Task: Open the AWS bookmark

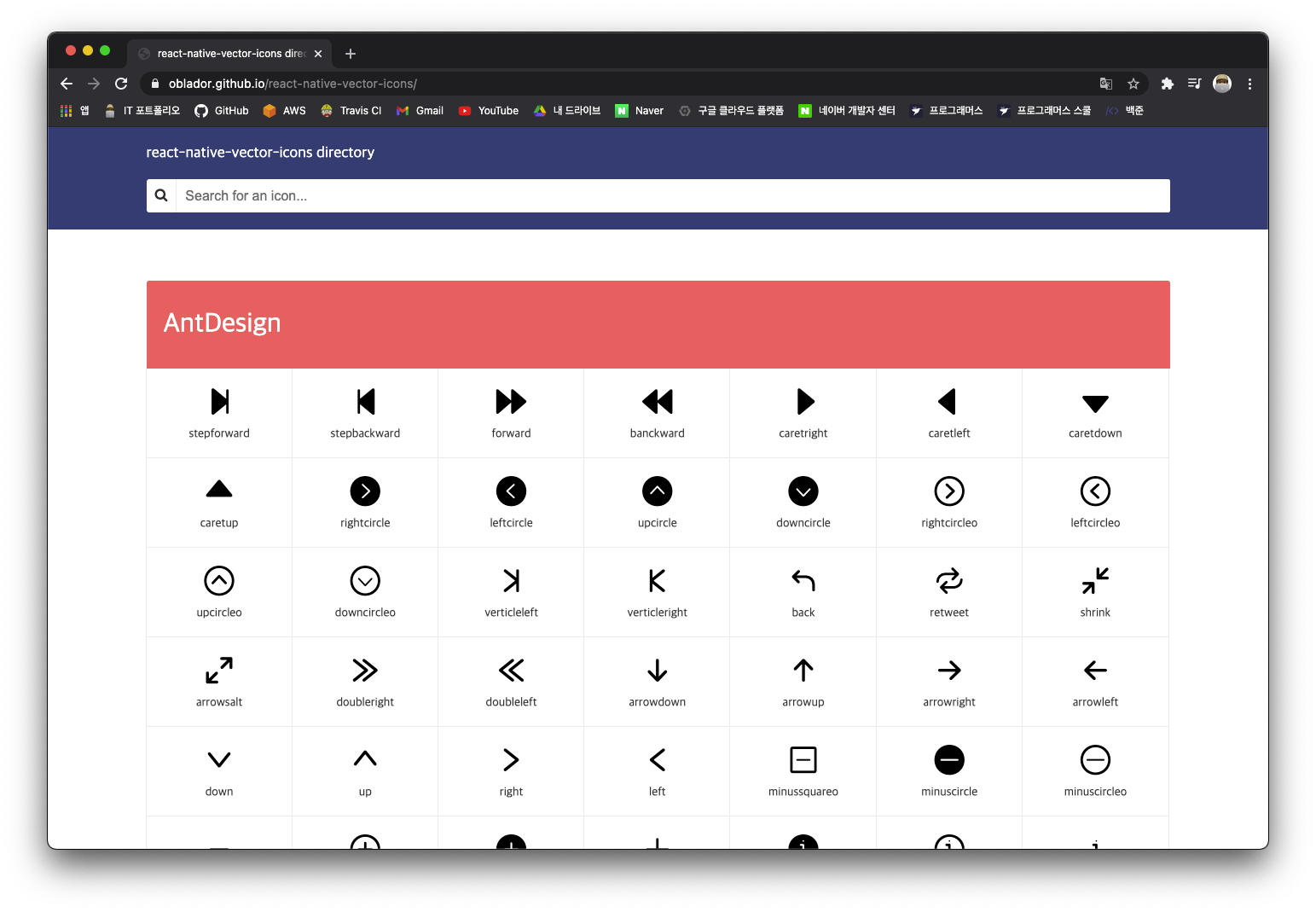Action: pyautogui.click(x=285, y=111)
